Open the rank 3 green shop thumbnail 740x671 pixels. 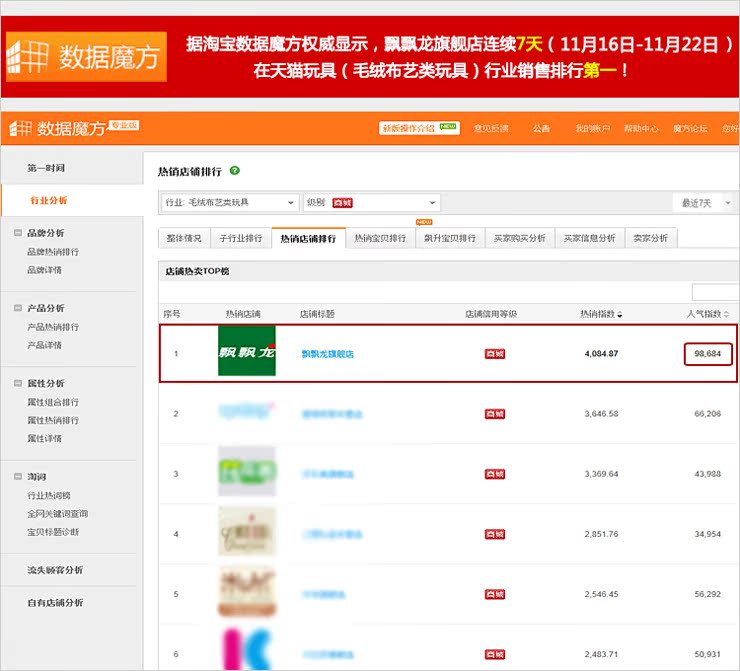coord(246,471)
